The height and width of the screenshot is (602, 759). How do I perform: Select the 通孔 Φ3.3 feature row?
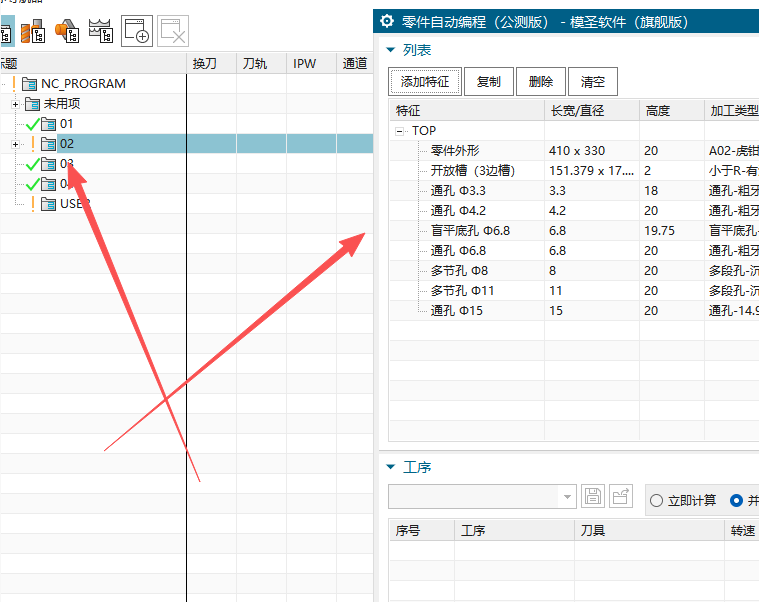coord(458,191)
